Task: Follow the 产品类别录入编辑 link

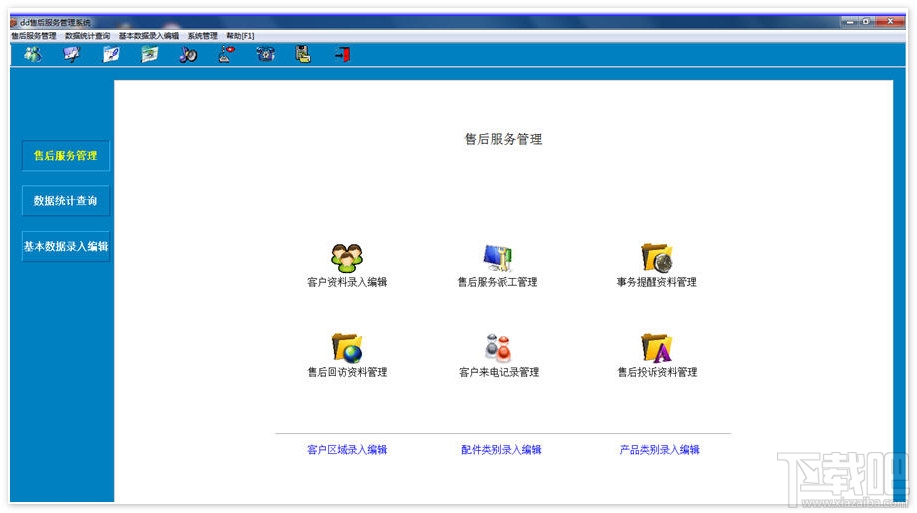Action: (660, 450)
